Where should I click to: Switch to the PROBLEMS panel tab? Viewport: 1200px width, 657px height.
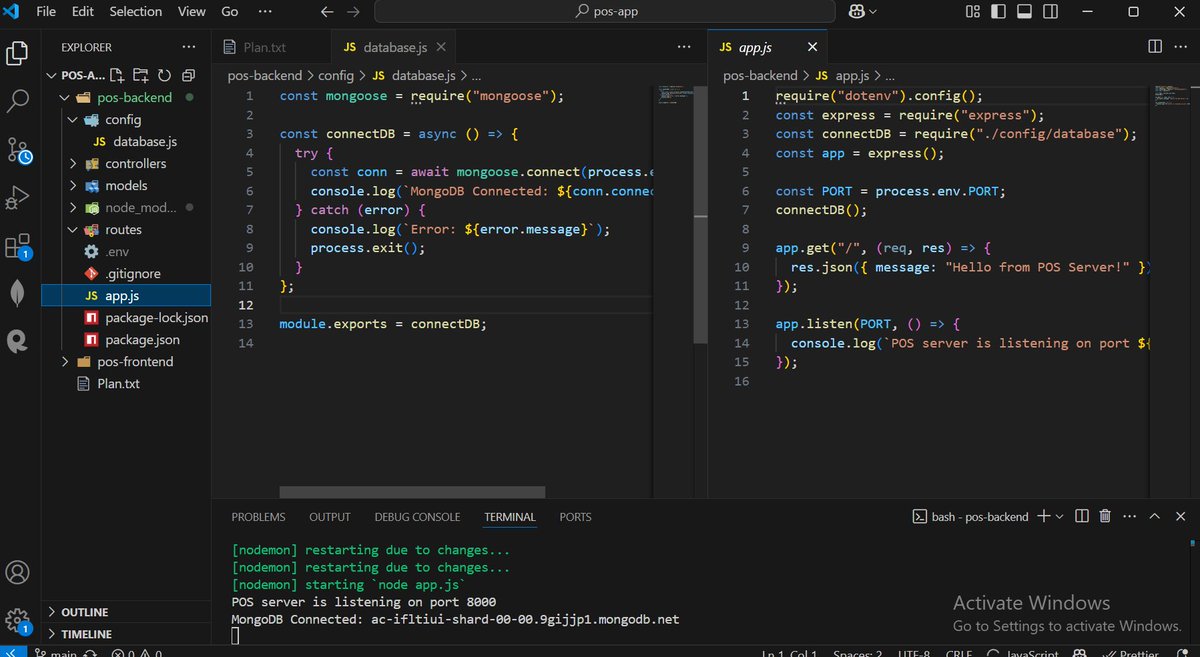258,517
